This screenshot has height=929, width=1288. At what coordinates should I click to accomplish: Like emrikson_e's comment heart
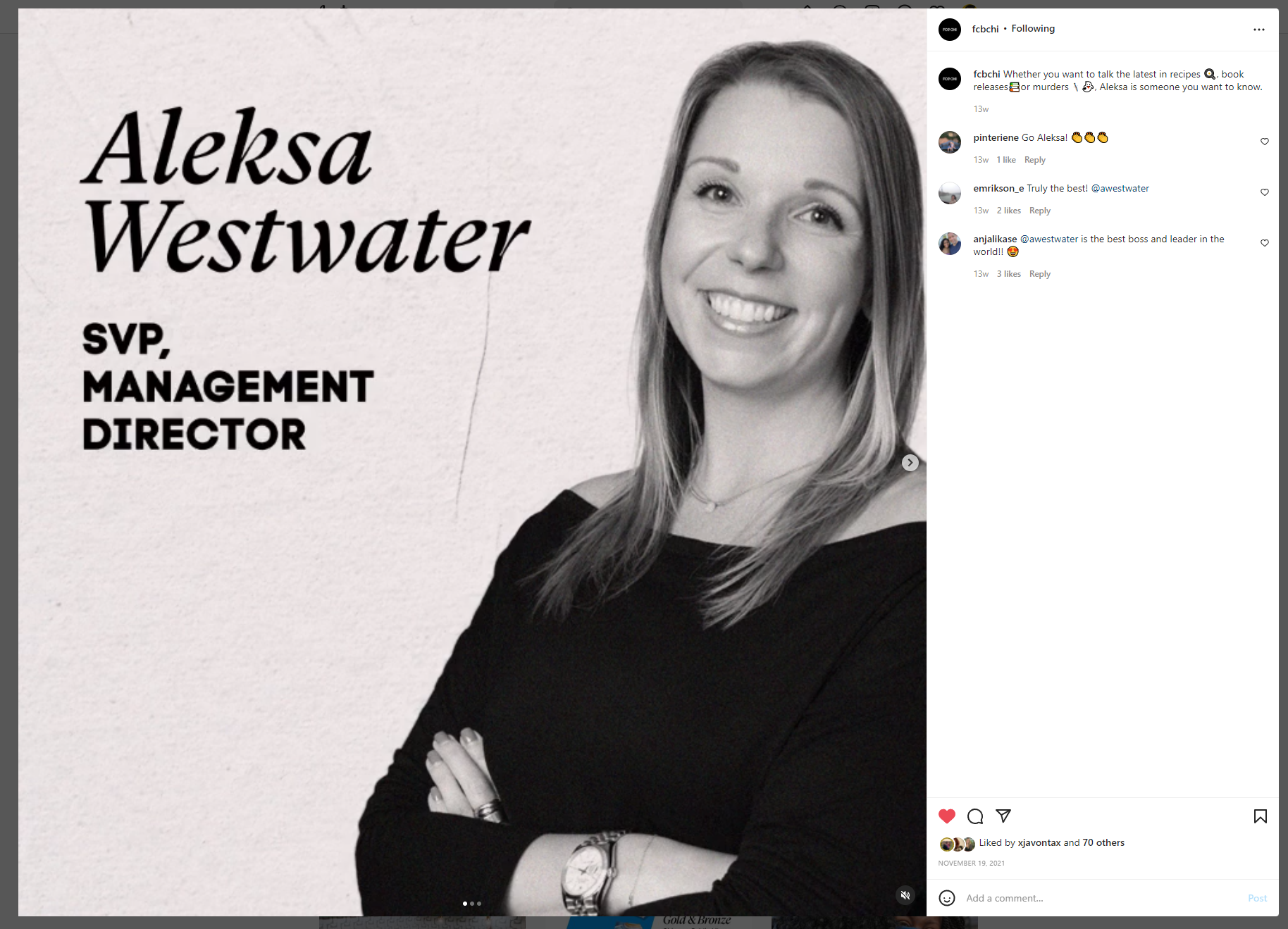(x=1265, y=192)
